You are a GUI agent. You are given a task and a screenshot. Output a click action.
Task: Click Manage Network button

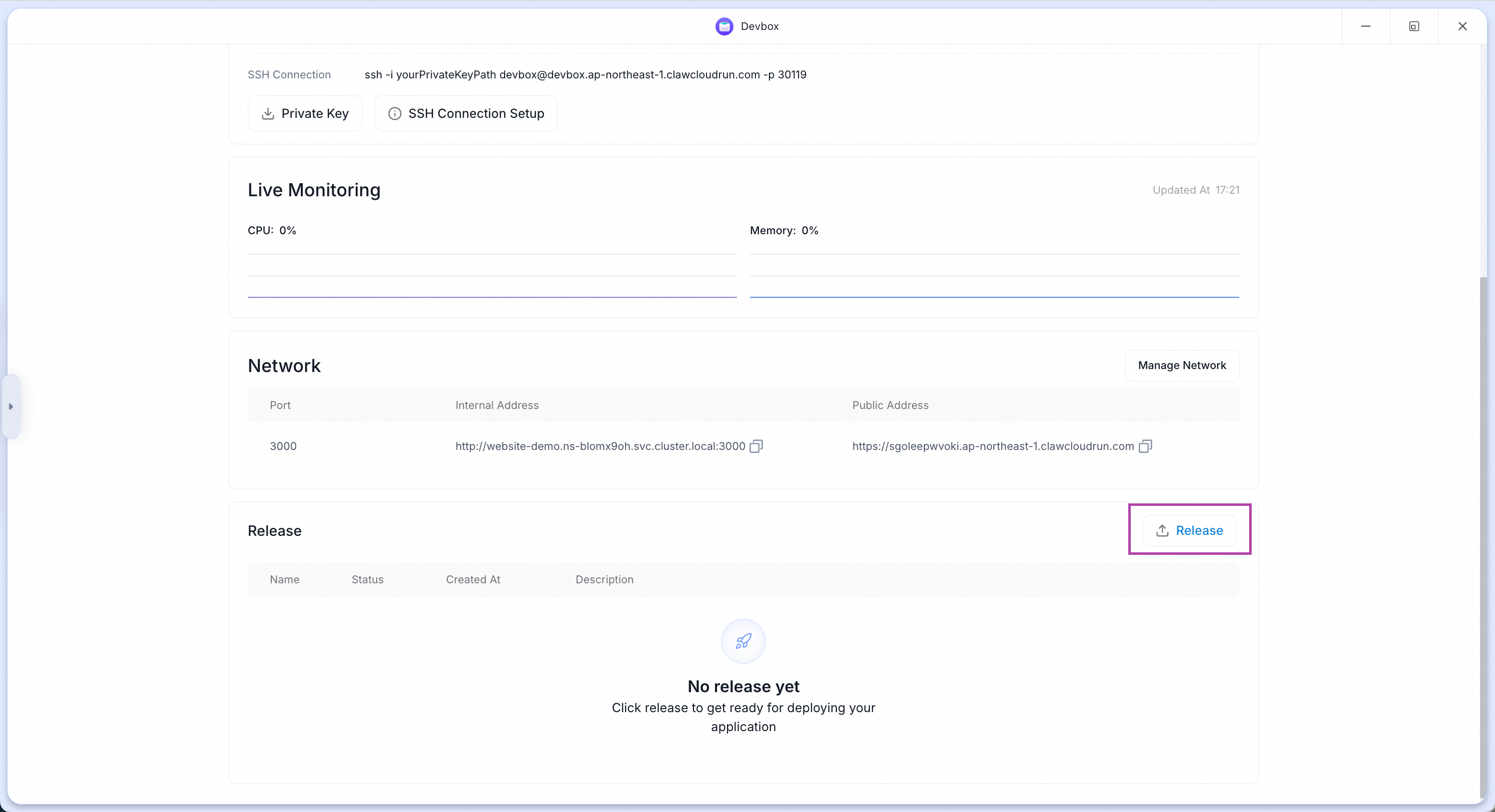(1182, 366)
